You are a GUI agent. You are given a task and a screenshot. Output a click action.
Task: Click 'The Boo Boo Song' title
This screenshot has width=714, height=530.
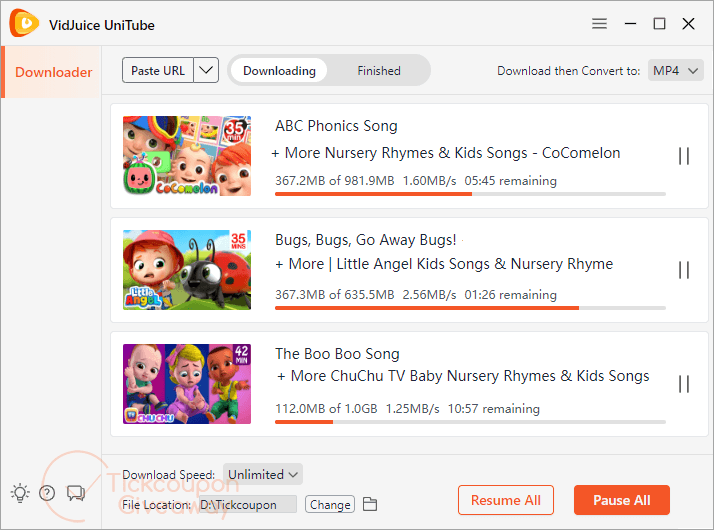click(x=337, y=354)
